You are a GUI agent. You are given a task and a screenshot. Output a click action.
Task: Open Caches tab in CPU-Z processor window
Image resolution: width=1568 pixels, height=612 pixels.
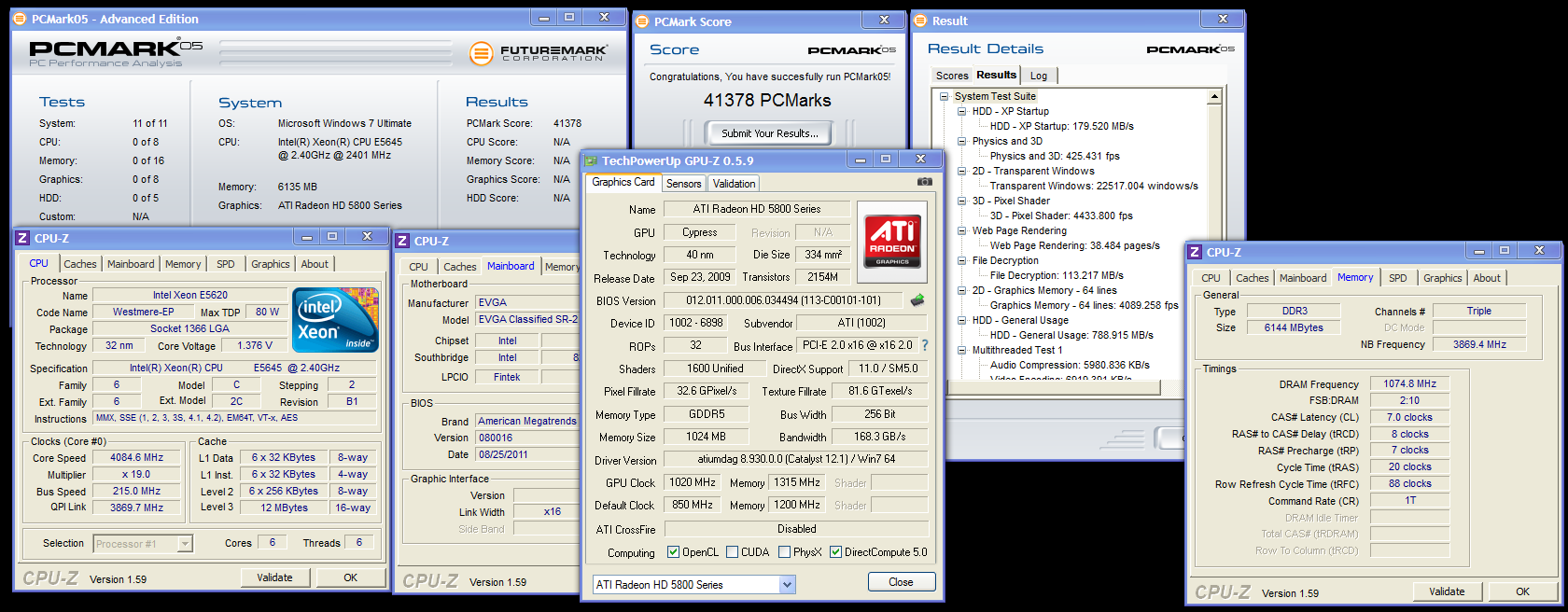click(x=80, y=264)
